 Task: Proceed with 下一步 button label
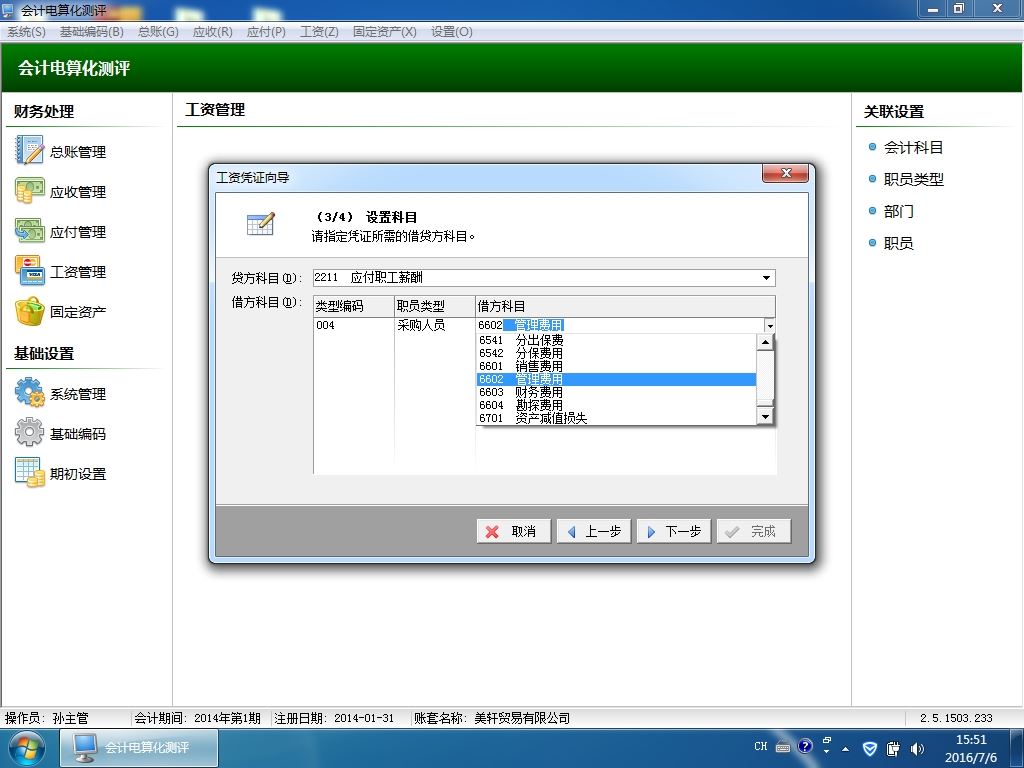pyautogui.click(x=683, y=532)
